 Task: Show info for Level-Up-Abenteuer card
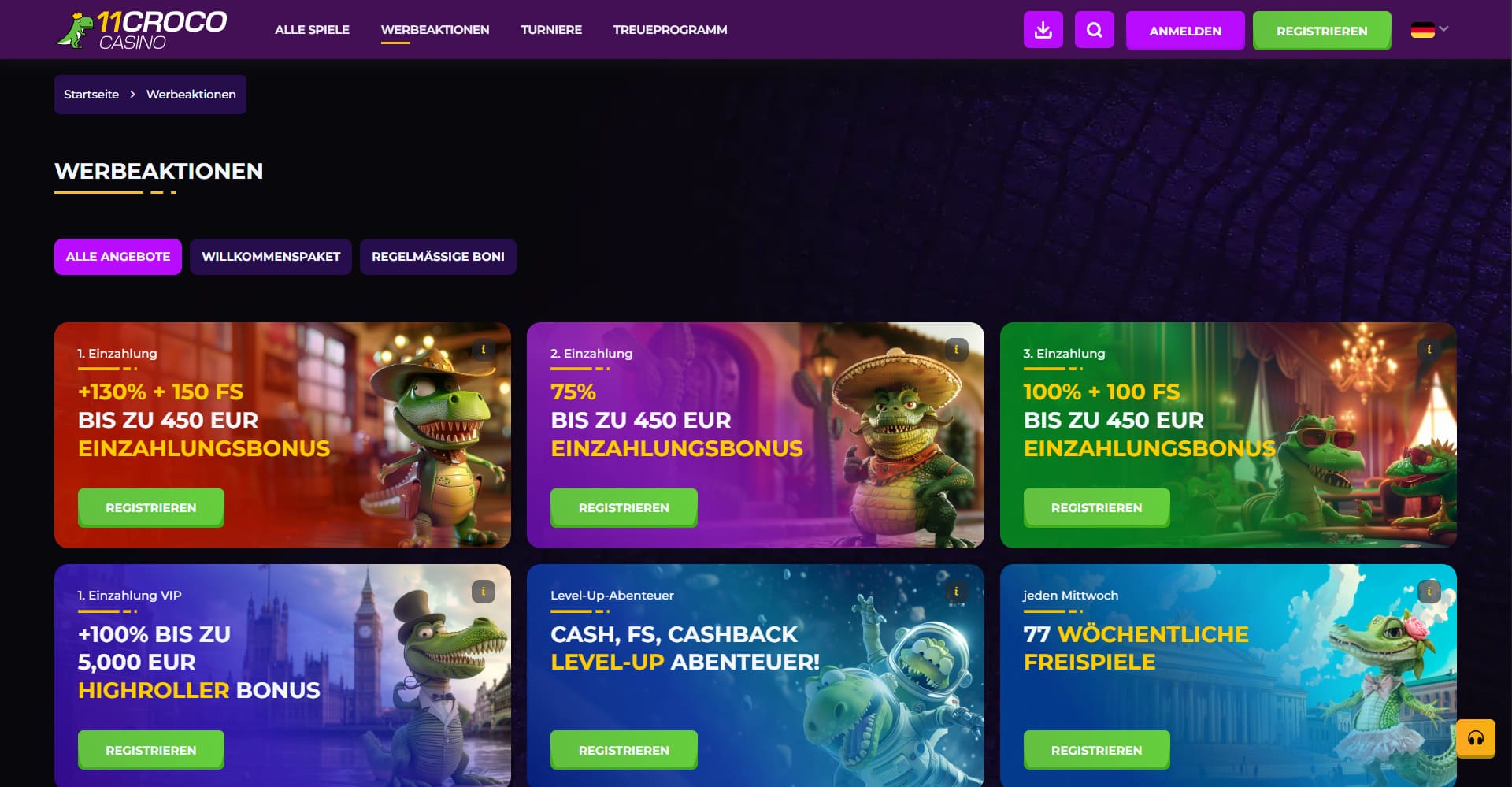point(956,591)
